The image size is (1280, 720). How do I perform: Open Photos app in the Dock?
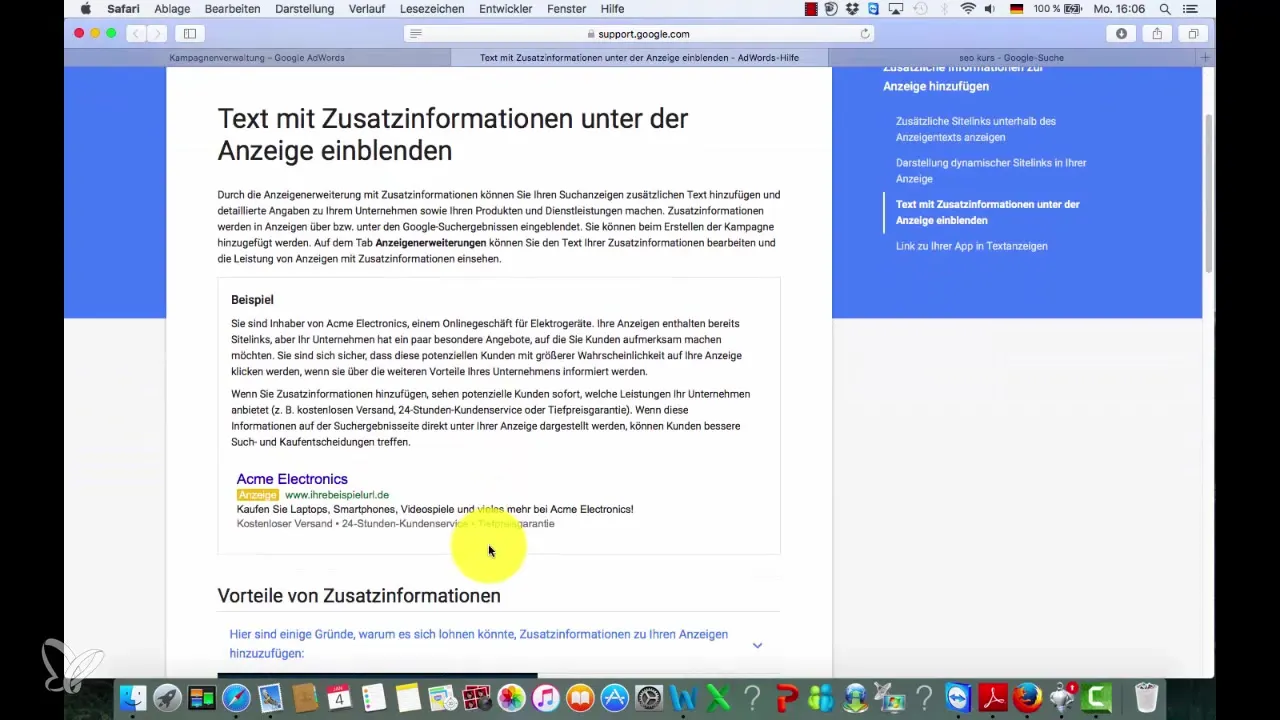click(511, 697)
